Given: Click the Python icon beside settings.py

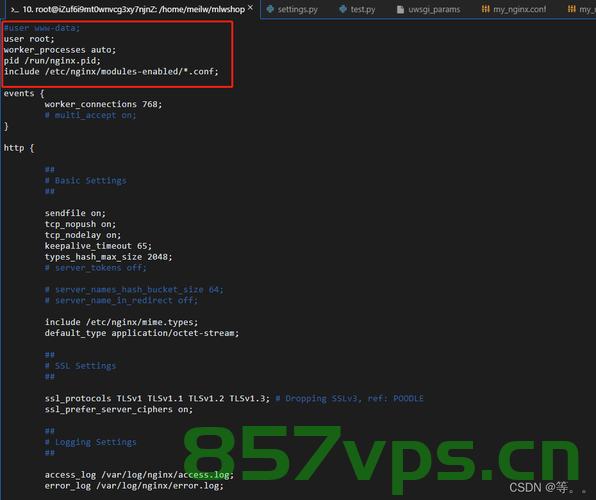Looking at the screenshot, I should 270,9.
